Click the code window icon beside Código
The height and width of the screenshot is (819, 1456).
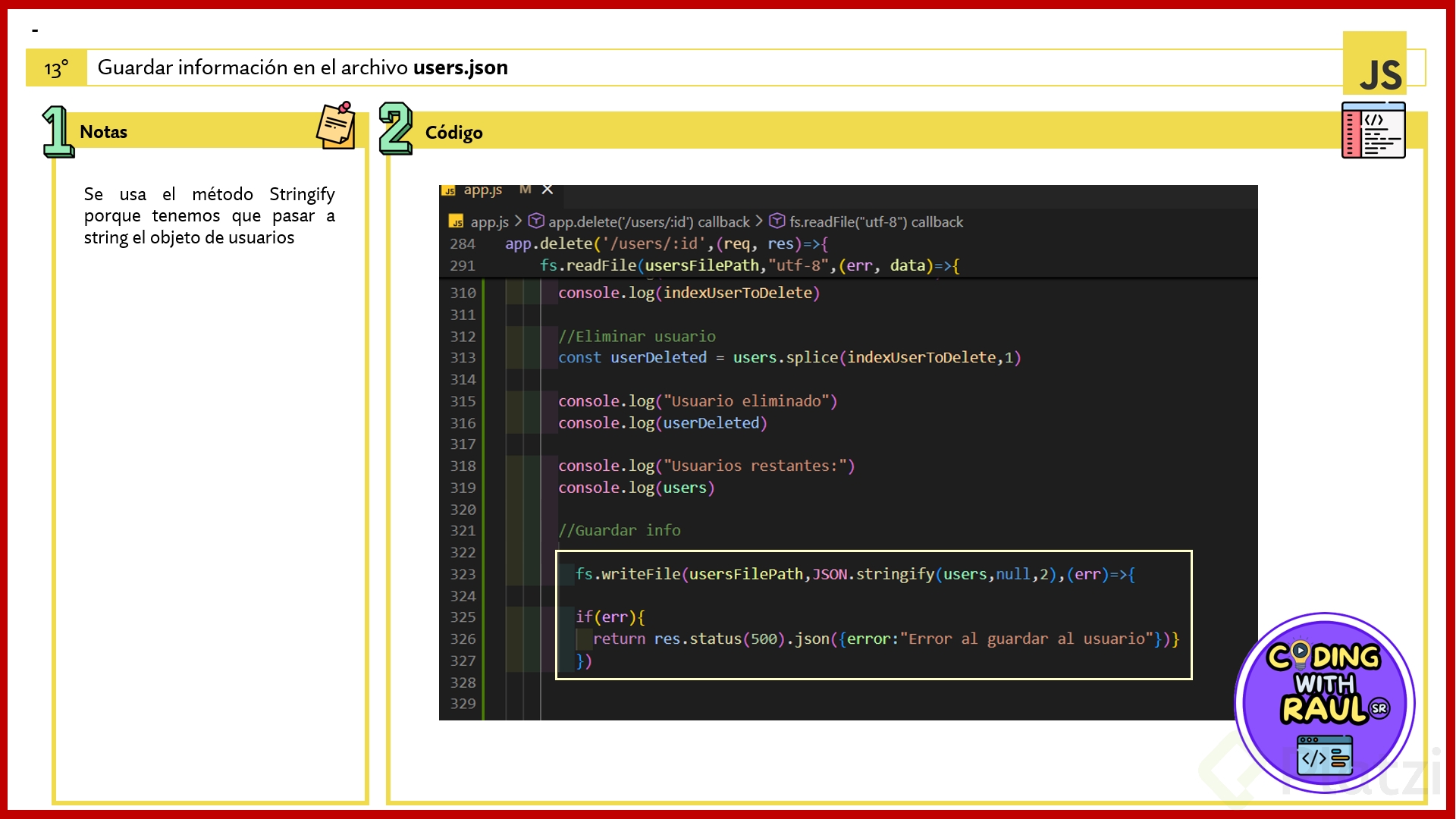tap(1373, 130)
